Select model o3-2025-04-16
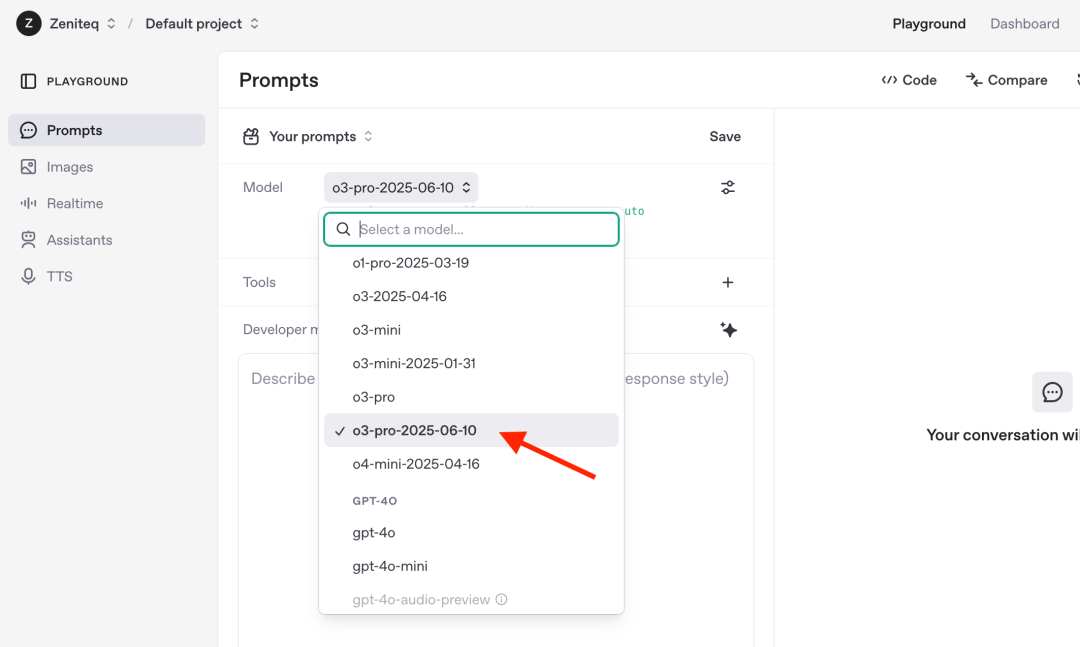 click(x=471, y=296)
